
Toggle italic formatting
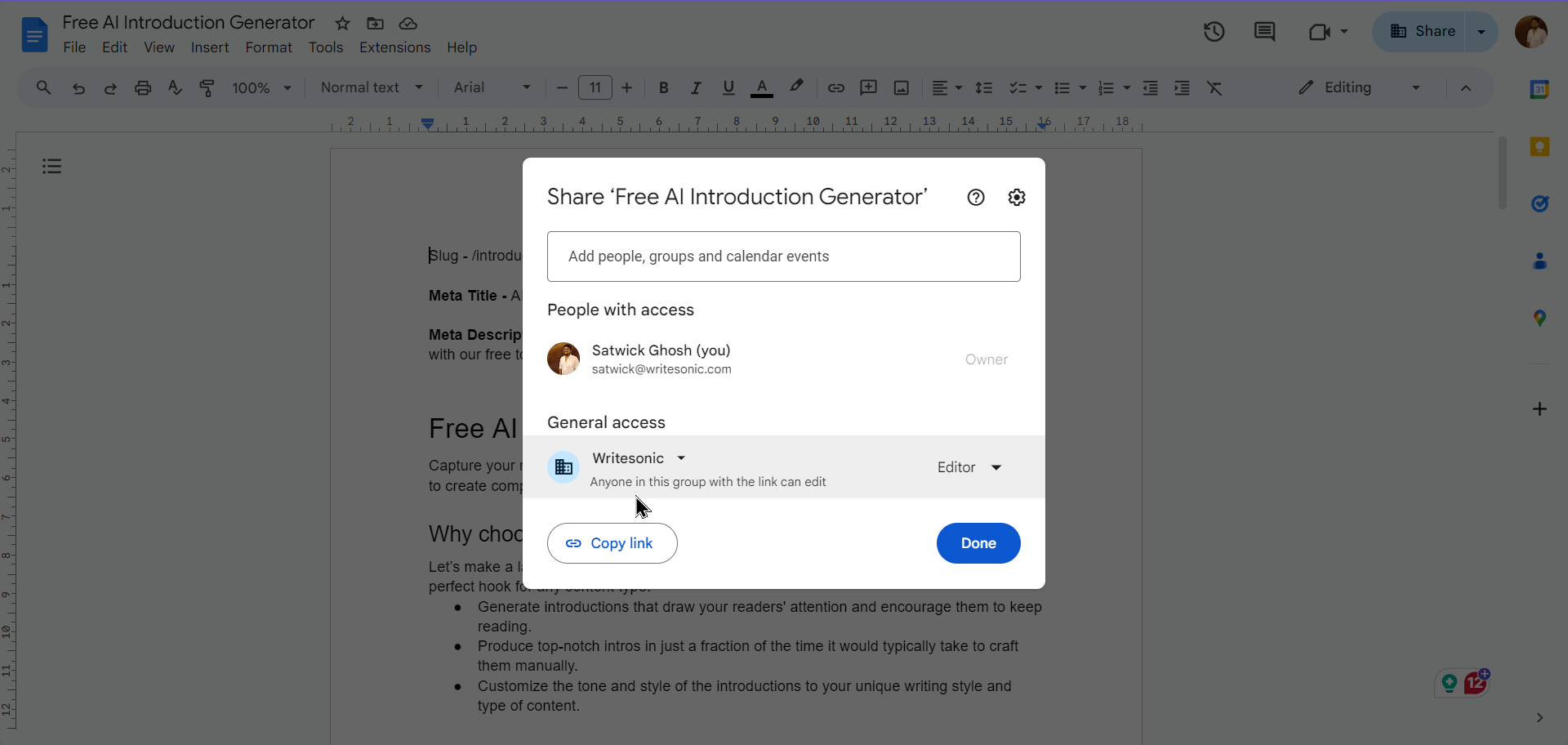[x=696, y=88]
